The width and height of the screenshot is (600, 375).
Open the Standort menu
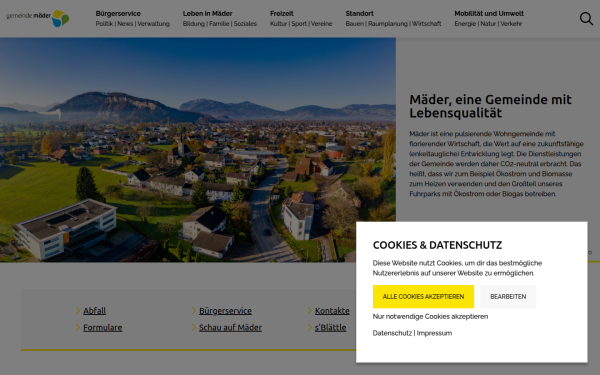359,13
